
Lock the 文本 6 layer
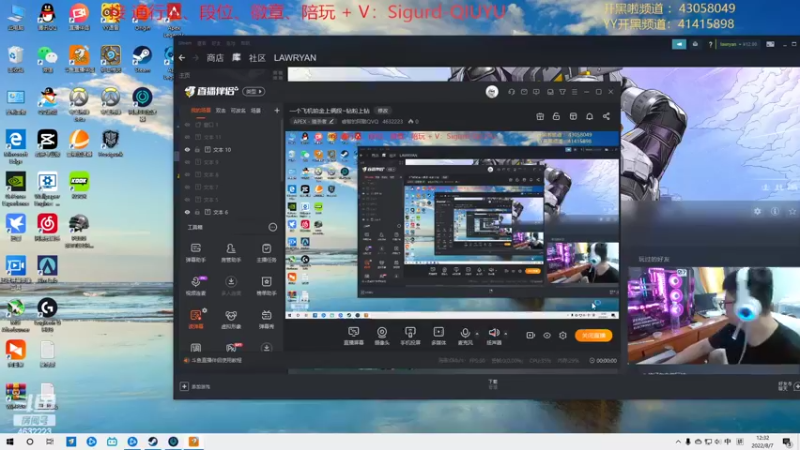coord(197,212)
